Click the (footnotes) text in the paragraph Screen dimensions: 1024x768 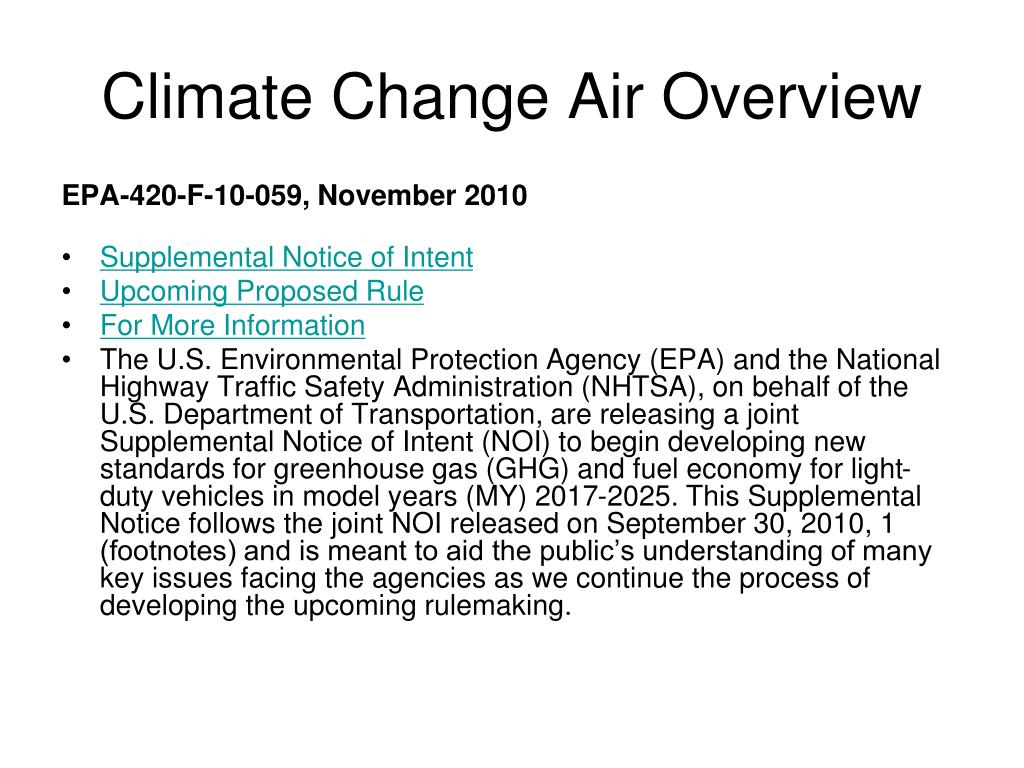(x=168, y=551)
